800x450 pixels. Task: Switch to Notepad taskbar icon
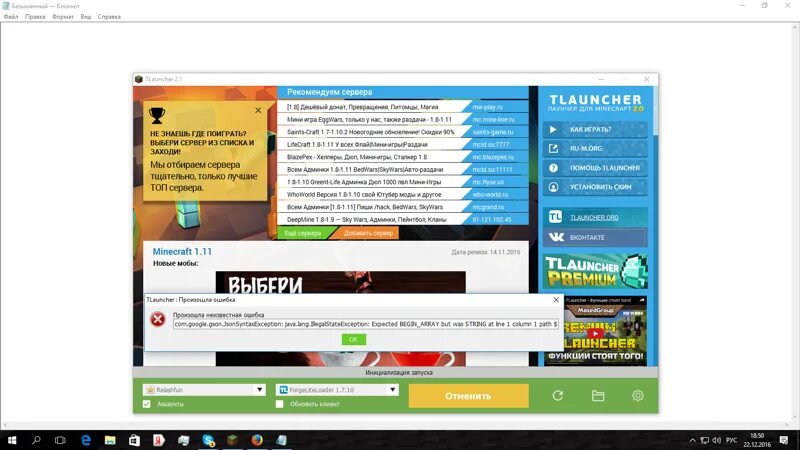[x=282, y=440]
